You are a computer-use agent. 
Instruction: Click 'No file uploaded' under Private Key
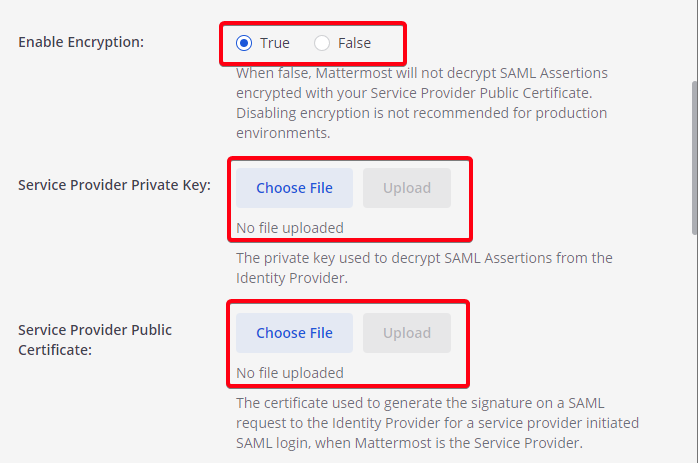tap(290, 228)
